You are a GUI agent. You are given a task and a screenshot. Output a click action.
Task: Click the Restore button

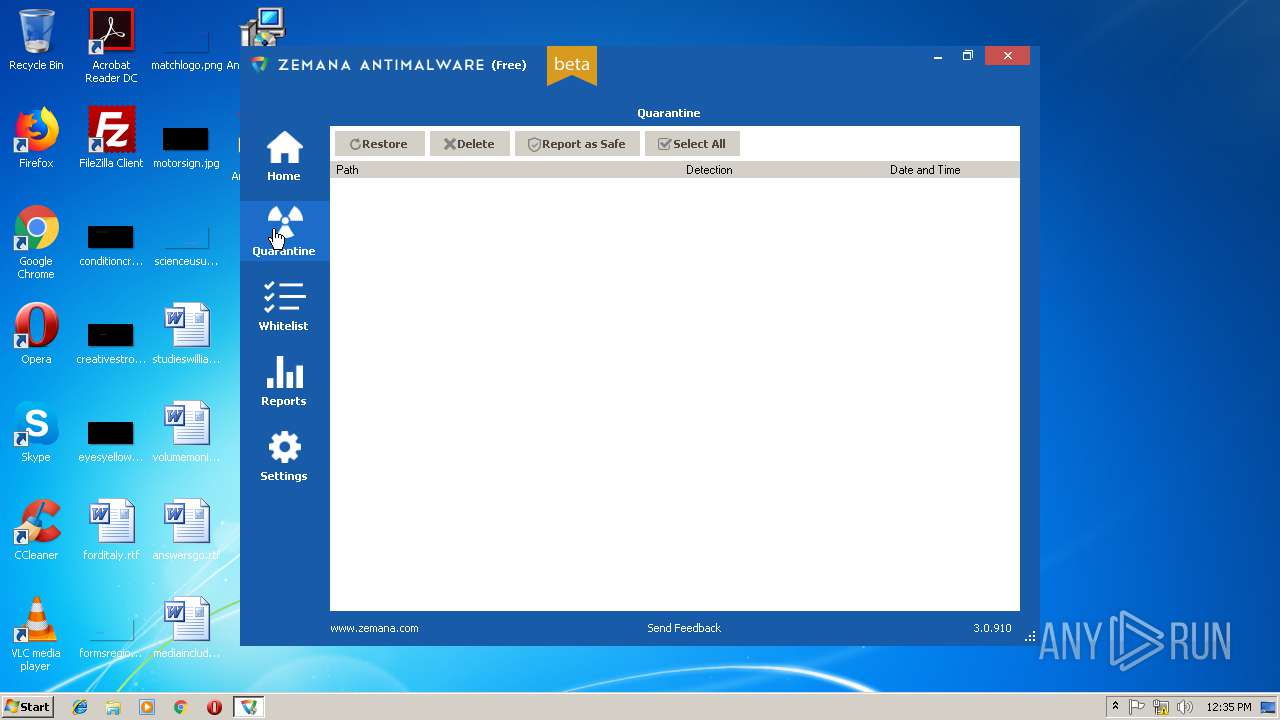pyautogui.click(x=379, y=144)
